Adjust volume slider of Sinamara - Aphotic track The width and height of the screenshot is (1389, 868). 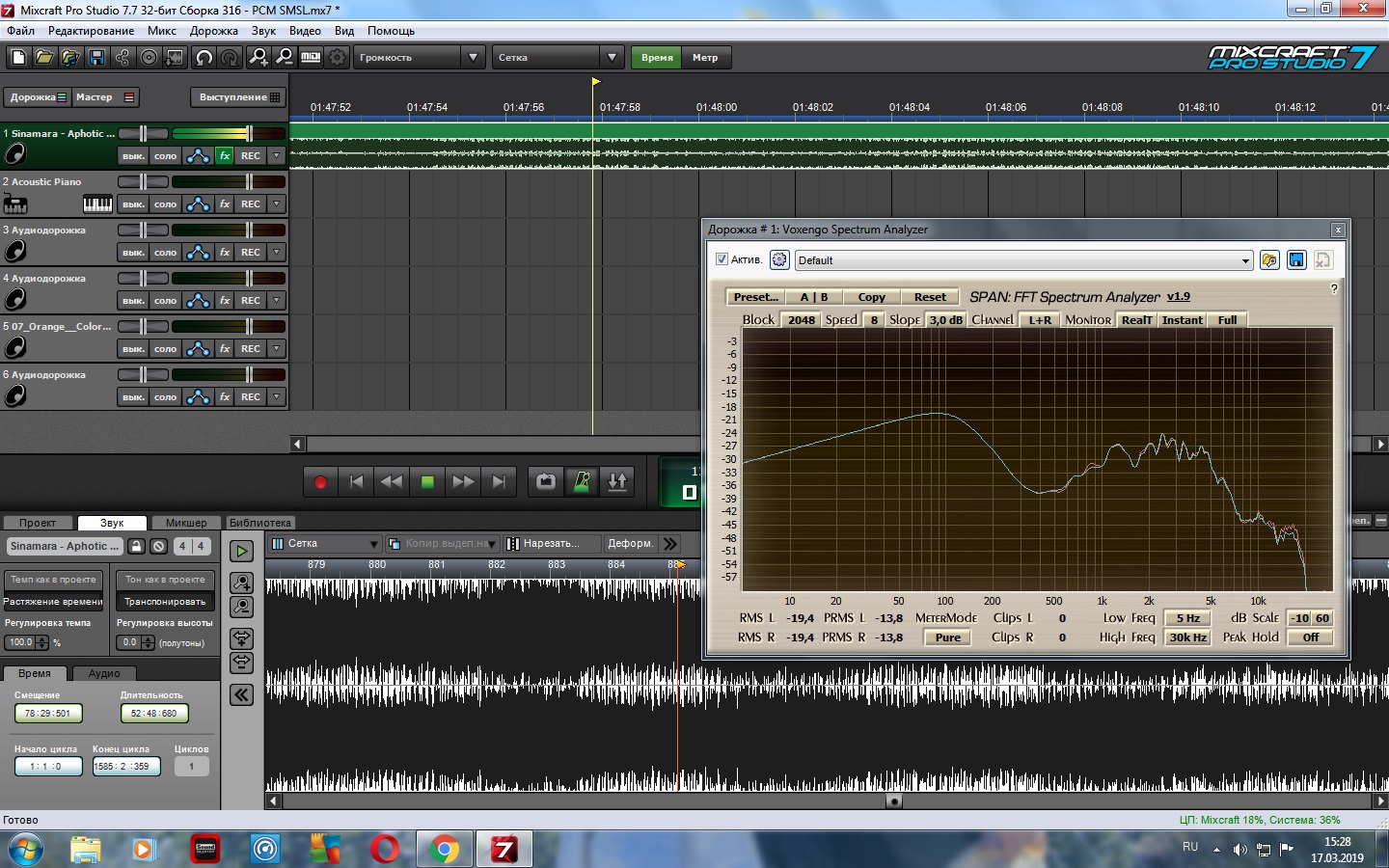(x=248, y=133)
